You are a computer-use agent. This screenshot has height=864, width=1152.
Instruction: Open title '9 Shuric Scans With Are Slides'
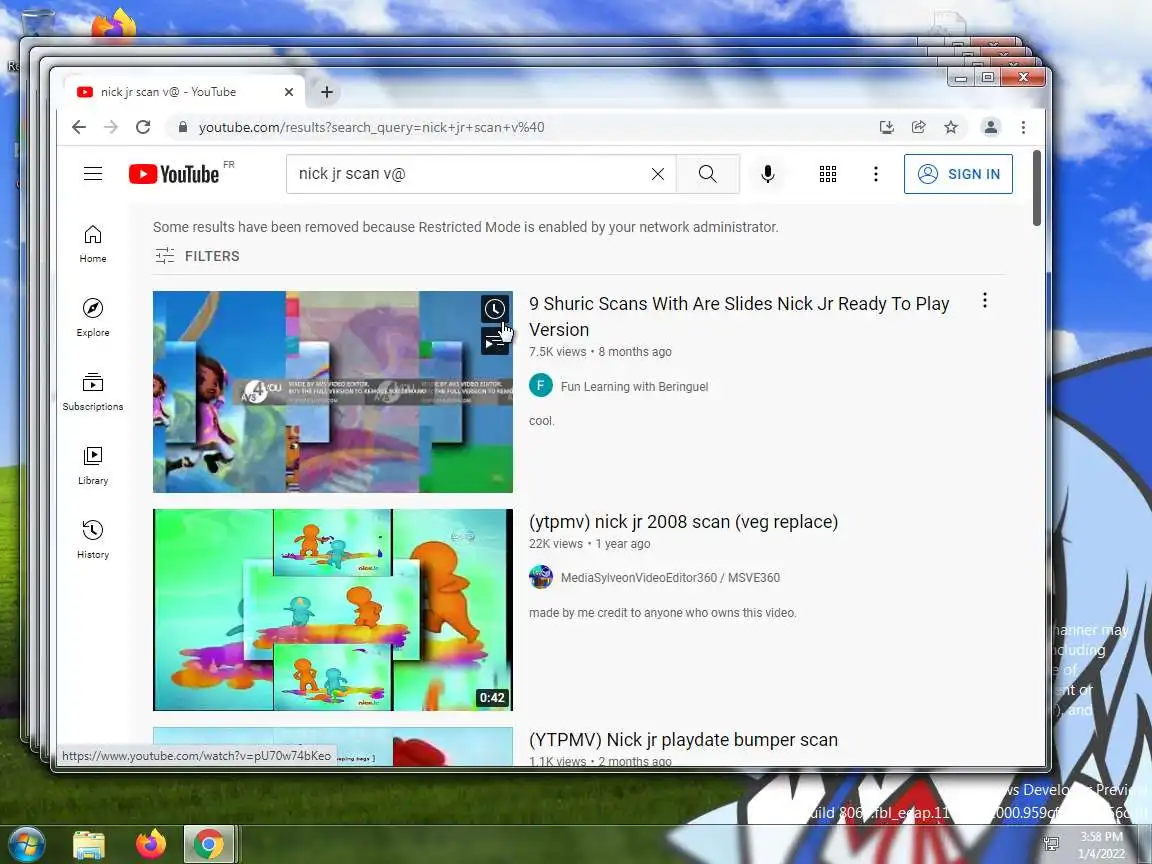click(x=739, y=317)
